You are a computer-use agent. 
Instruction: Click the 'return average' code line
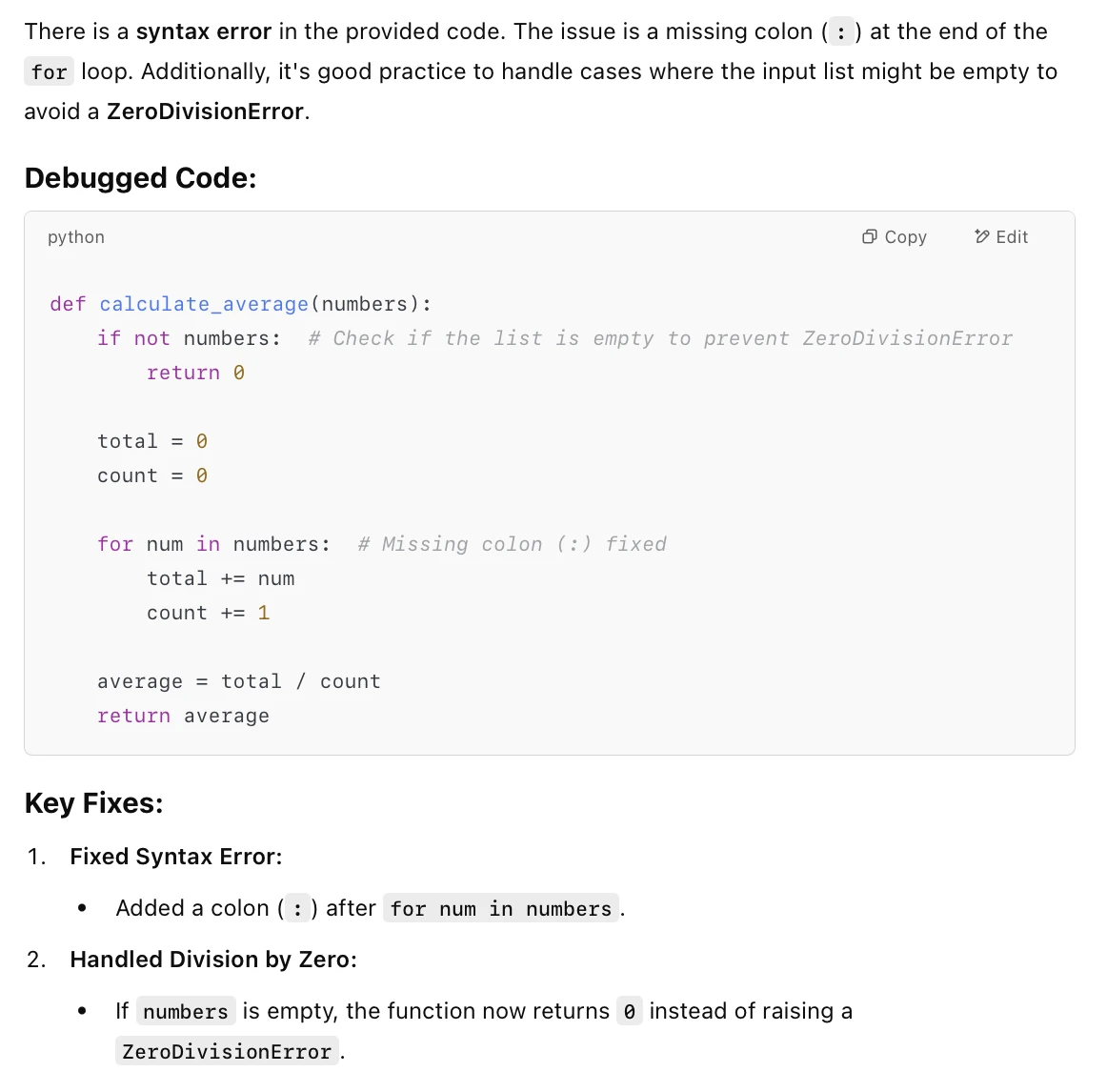pyautogui.click(x=184, y=717)
